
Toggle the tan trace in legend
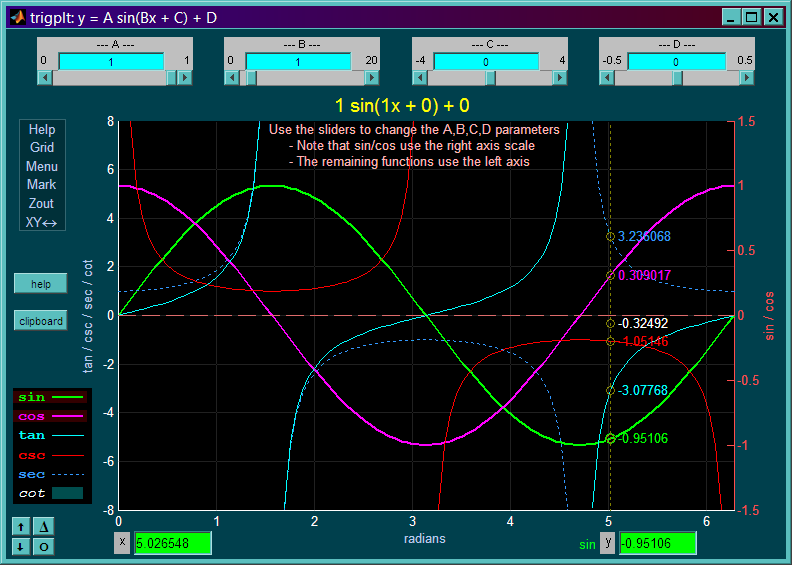[51, 435]
